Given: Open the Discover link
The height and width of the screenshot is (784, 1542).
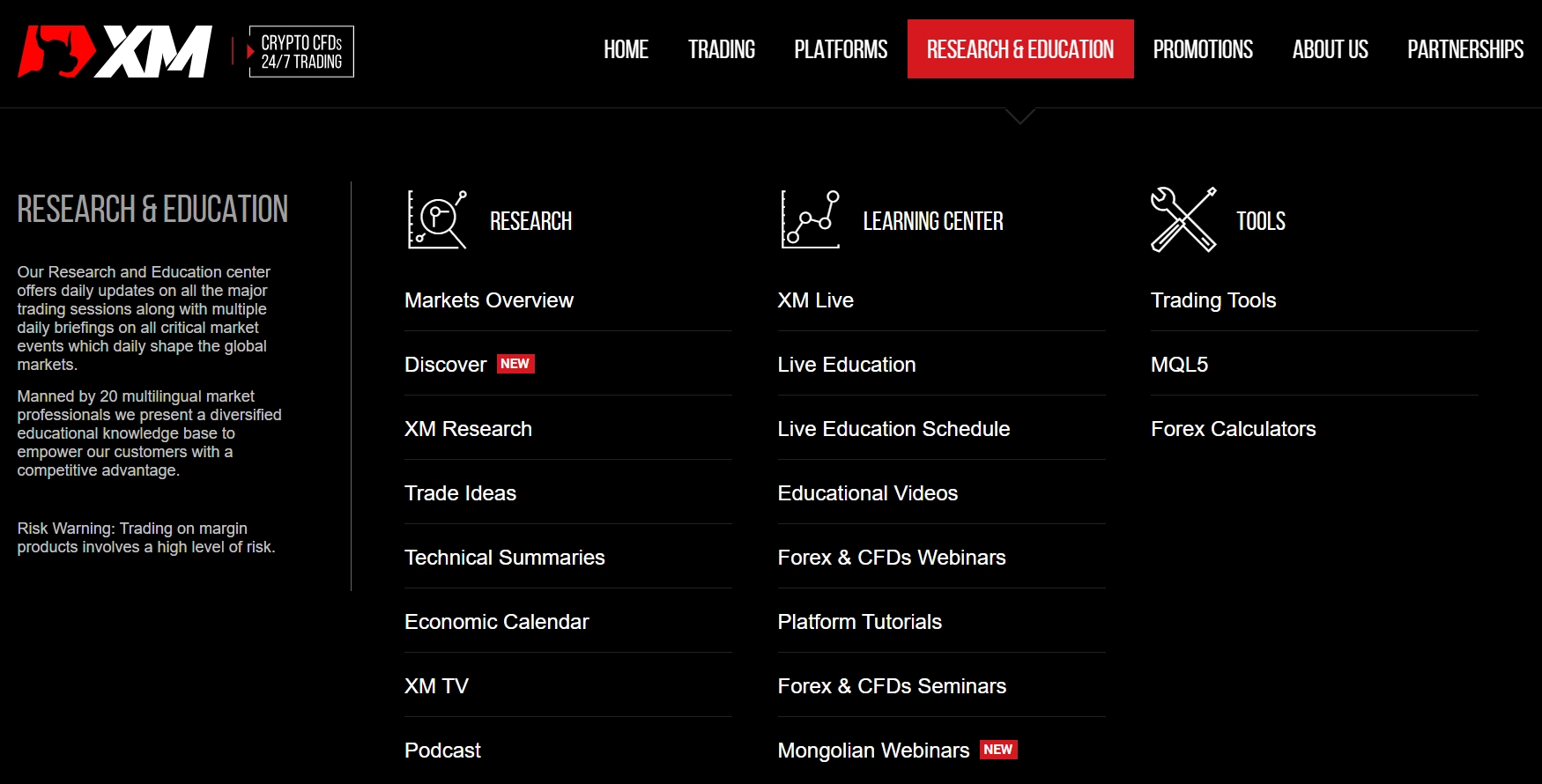Looking at the screenshot, I should pyautogui.click(x=445, y=365).
